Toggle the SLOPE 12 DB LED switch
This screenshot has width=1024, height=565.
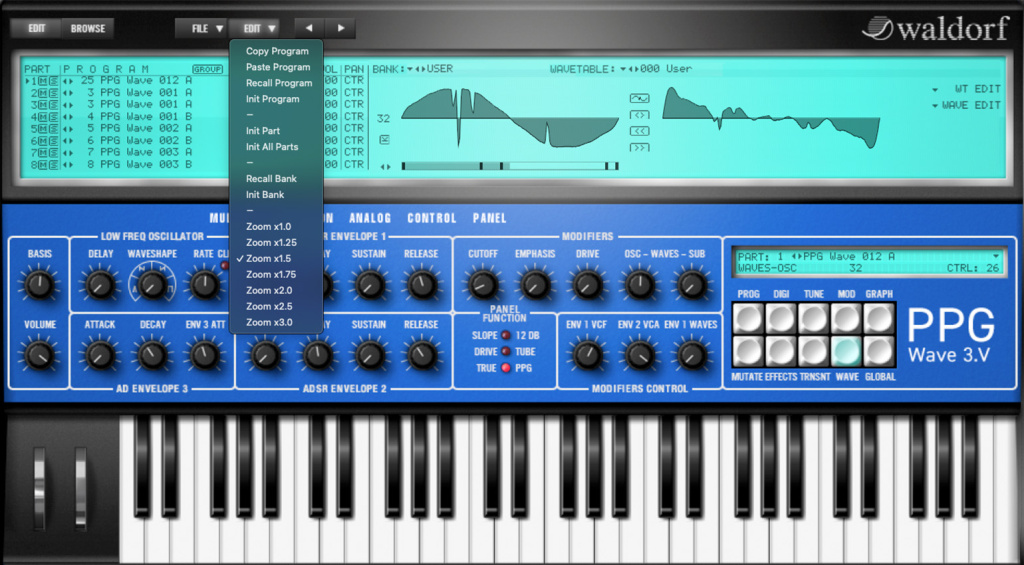505,336
